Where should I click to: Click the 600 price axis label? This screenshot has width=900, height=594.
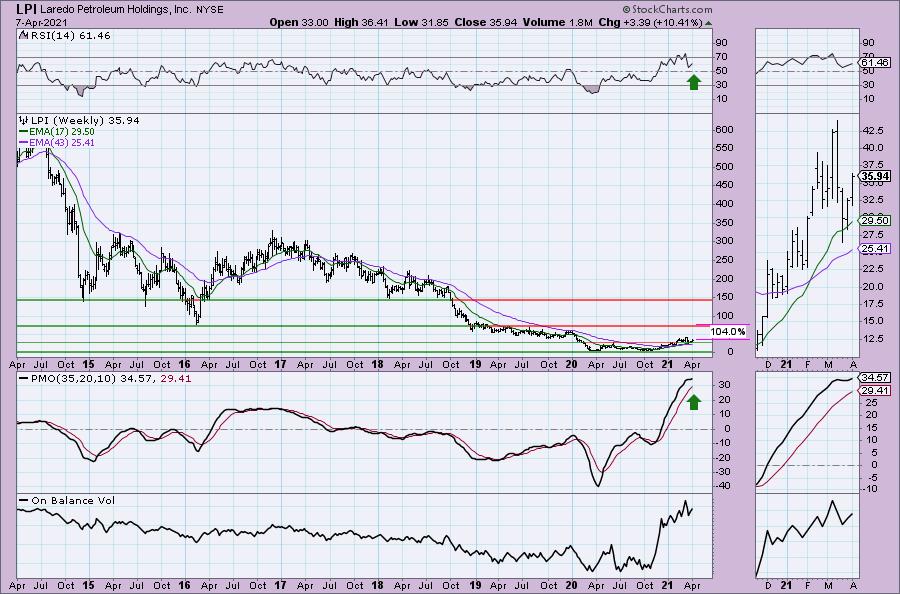[725, 130]
